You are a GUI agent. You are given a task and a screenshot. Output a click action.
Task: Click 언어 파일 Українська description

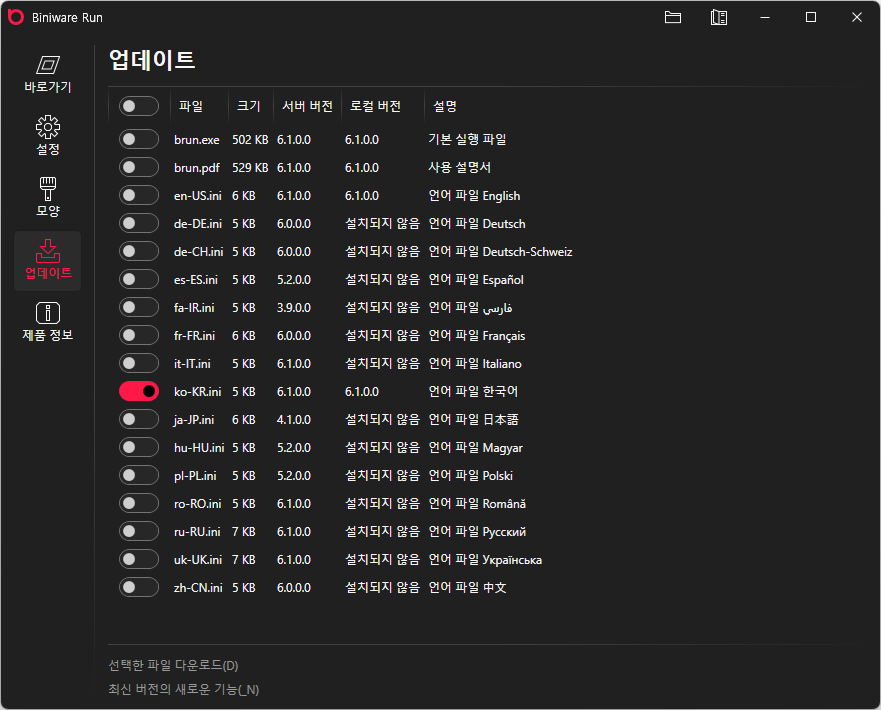coord(485,560)
